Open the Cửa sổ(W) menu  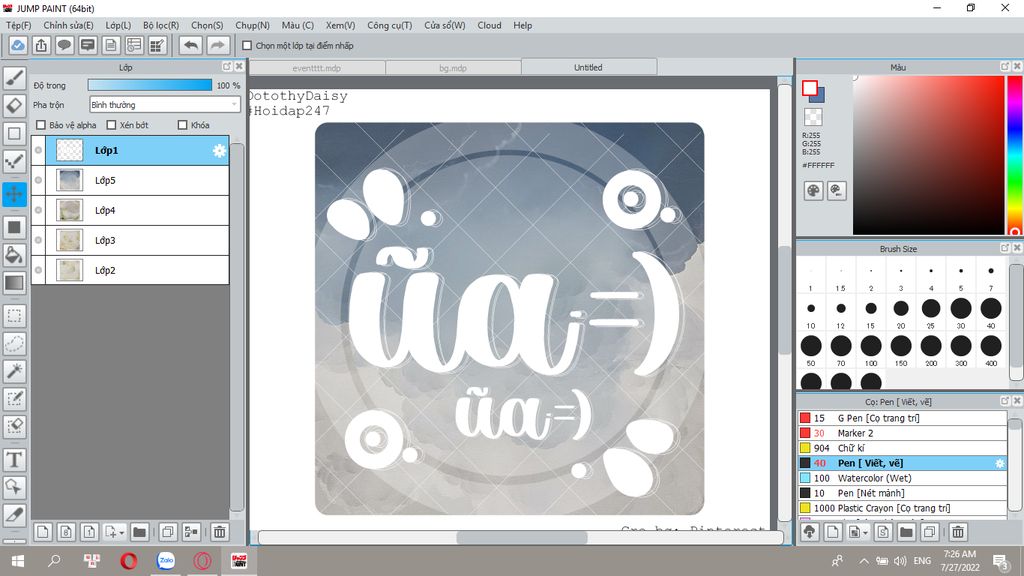click(x=445, y=25)
